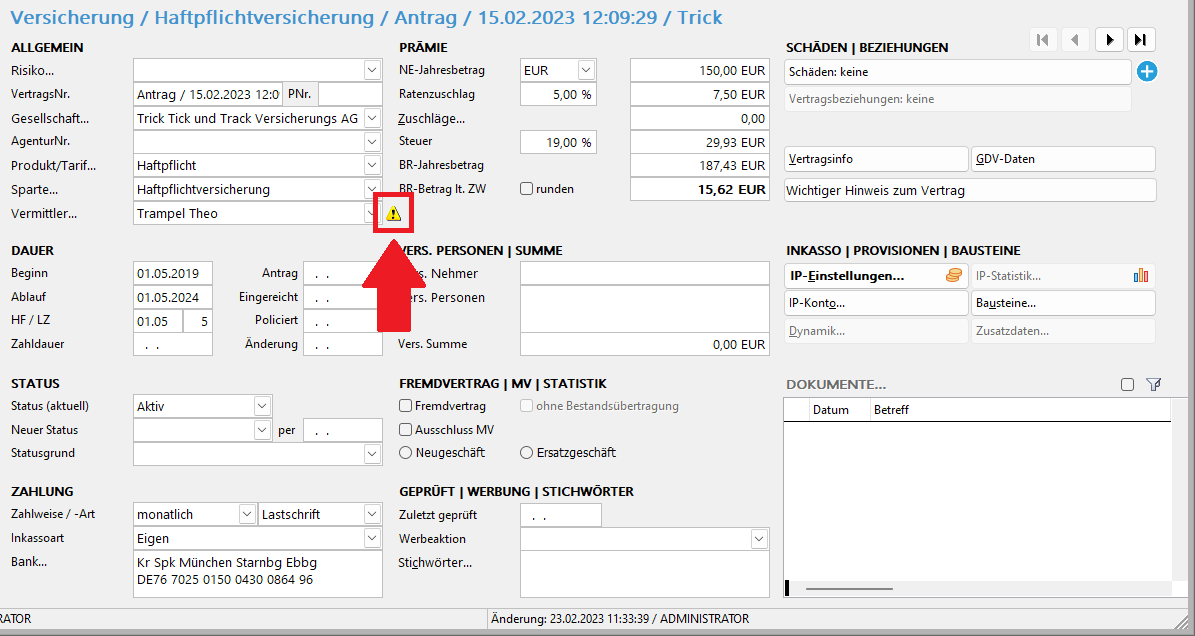Add a new Schaden with the blue plus icon

[x=1147, y=71]
